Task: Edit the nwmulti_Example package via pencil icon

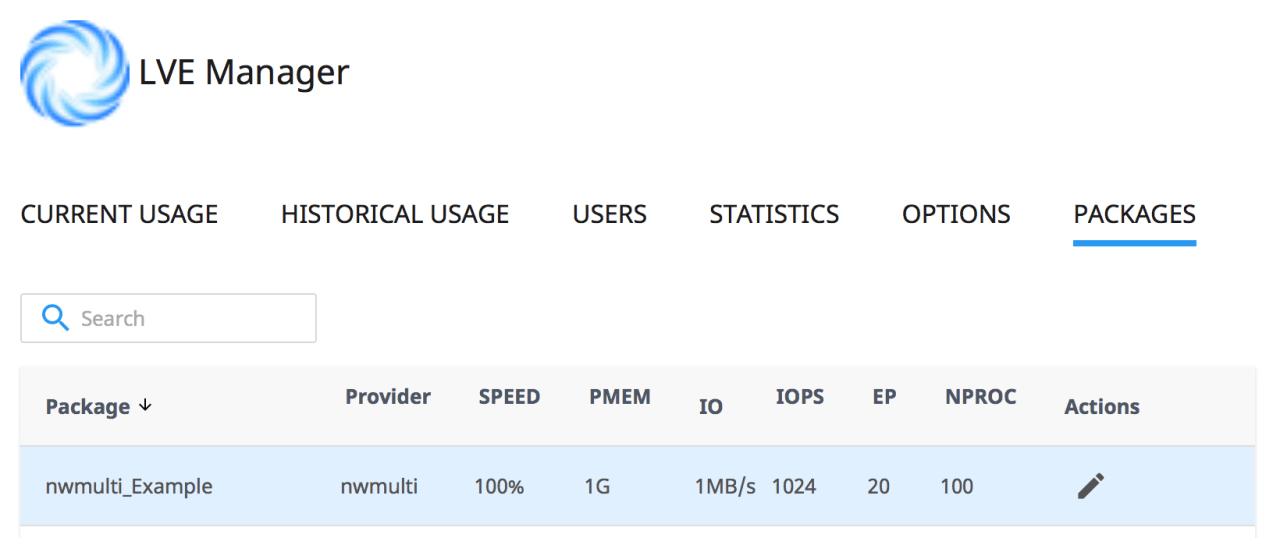Action: tap(1091, 486)
